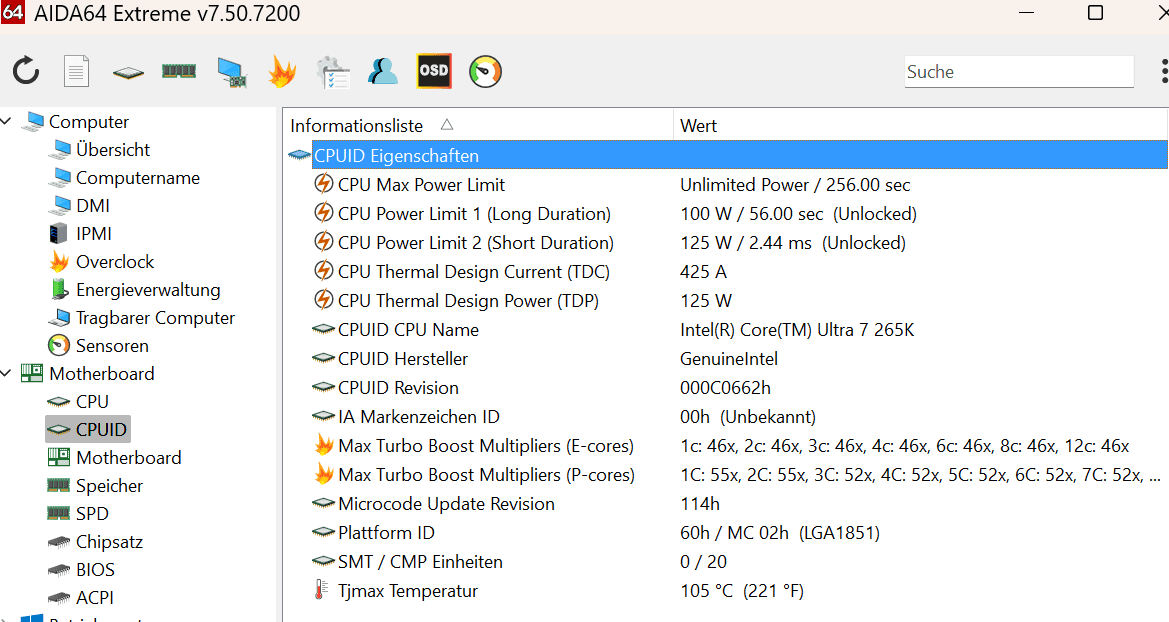Click the CPU chip toolbar icon

coord(127,72)
